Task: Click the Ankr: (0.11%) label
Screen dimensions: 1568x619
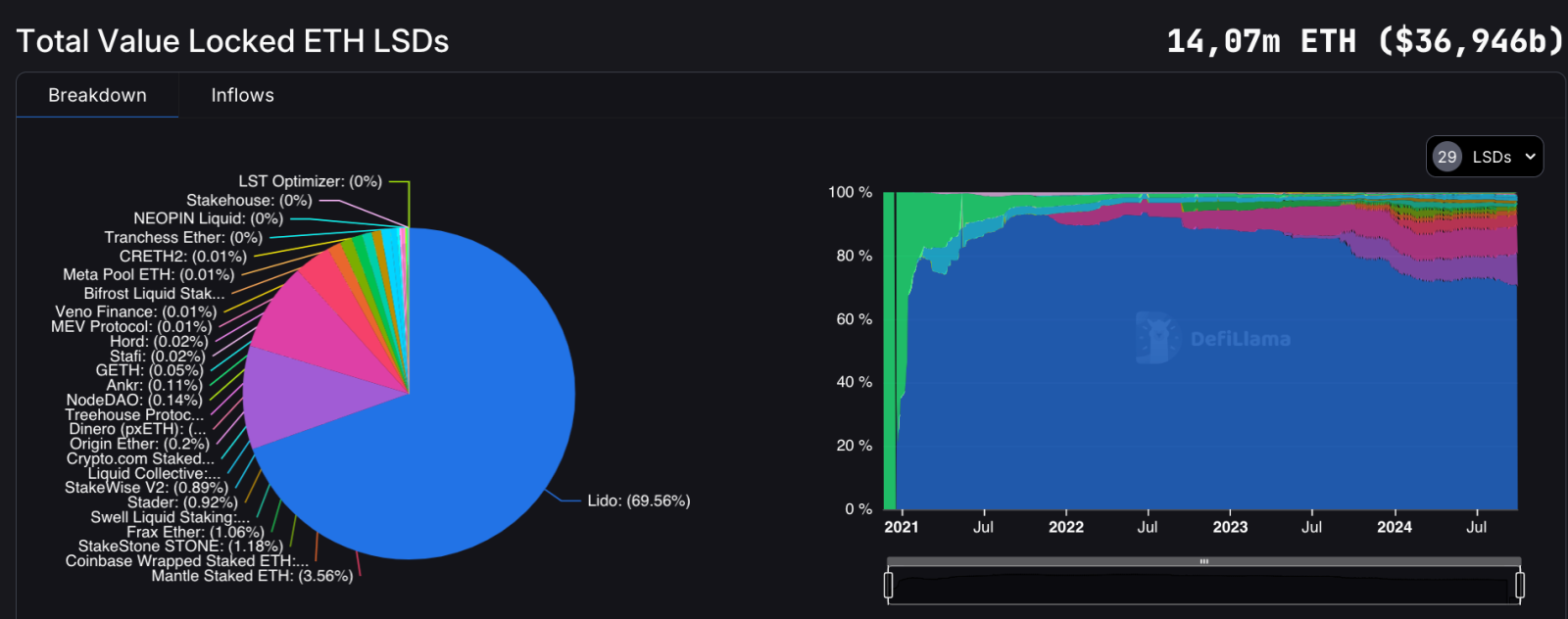Action: [x=154, y=385]
